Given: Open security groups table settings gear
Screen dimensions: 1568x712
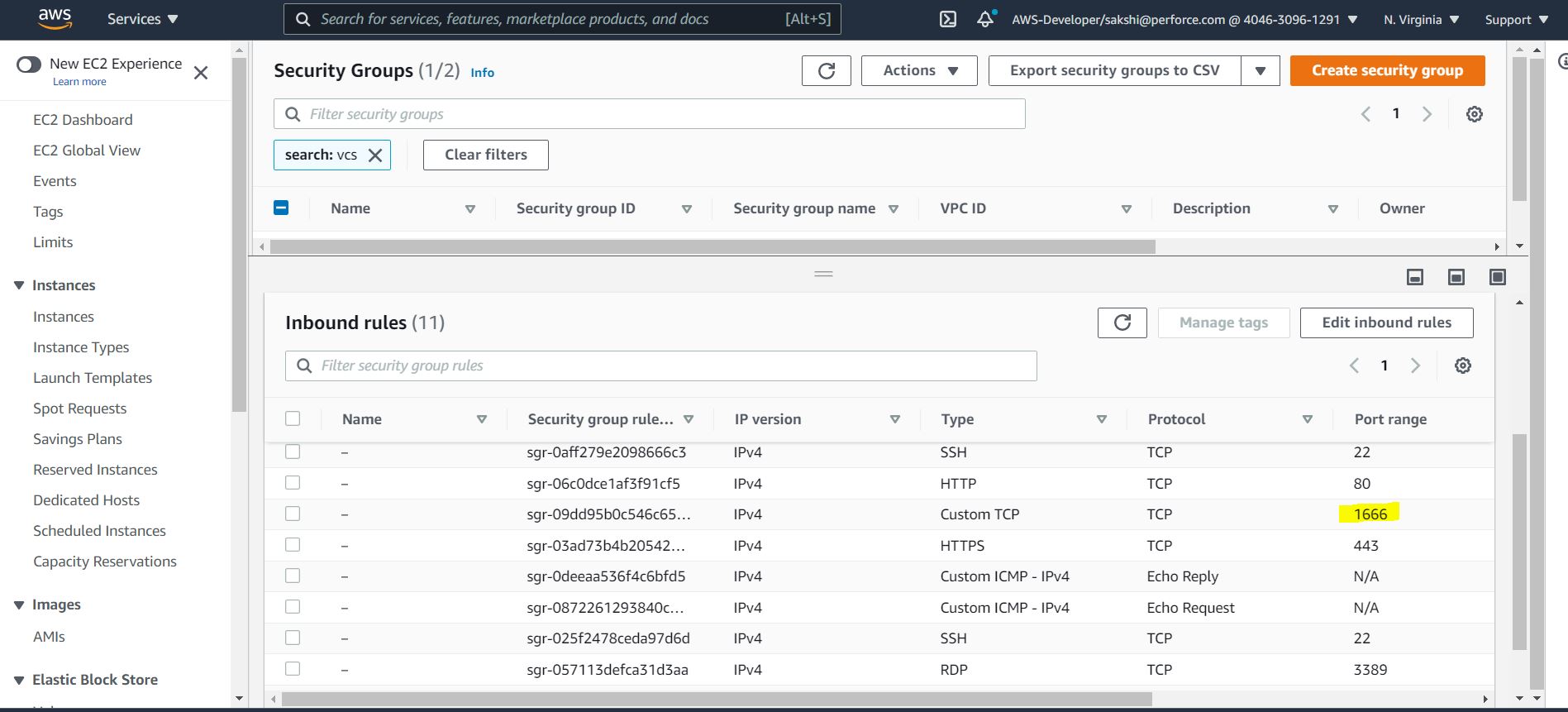Looking at the screenshot, I should 1474,114.
